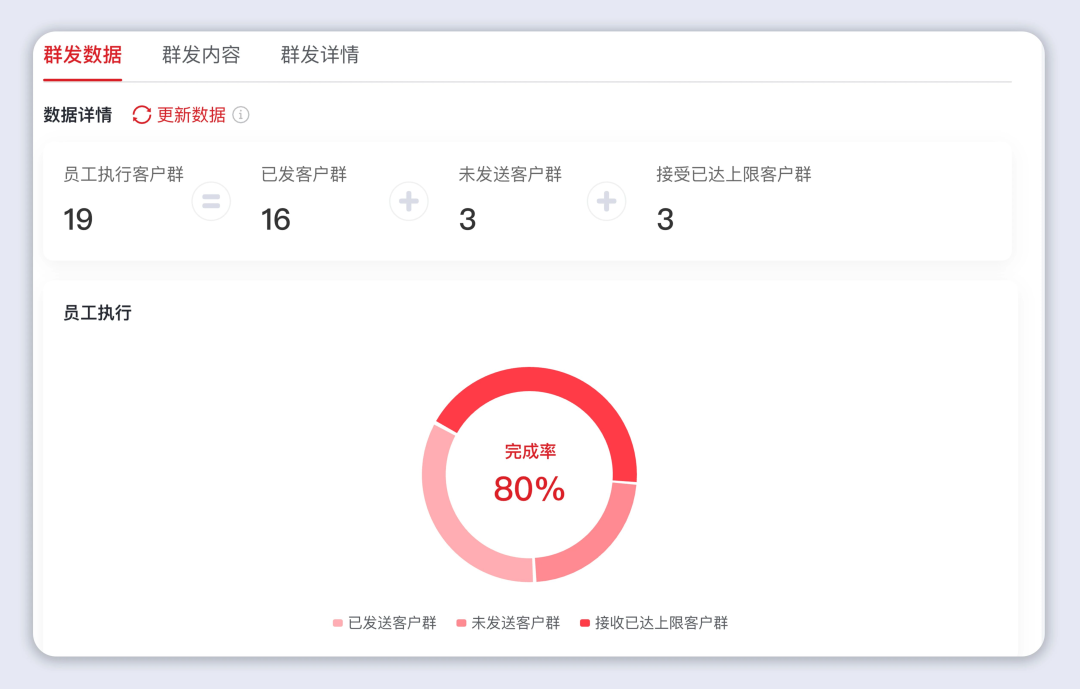Click the 接受已达上限客户群 stat value

pos(665,220)
